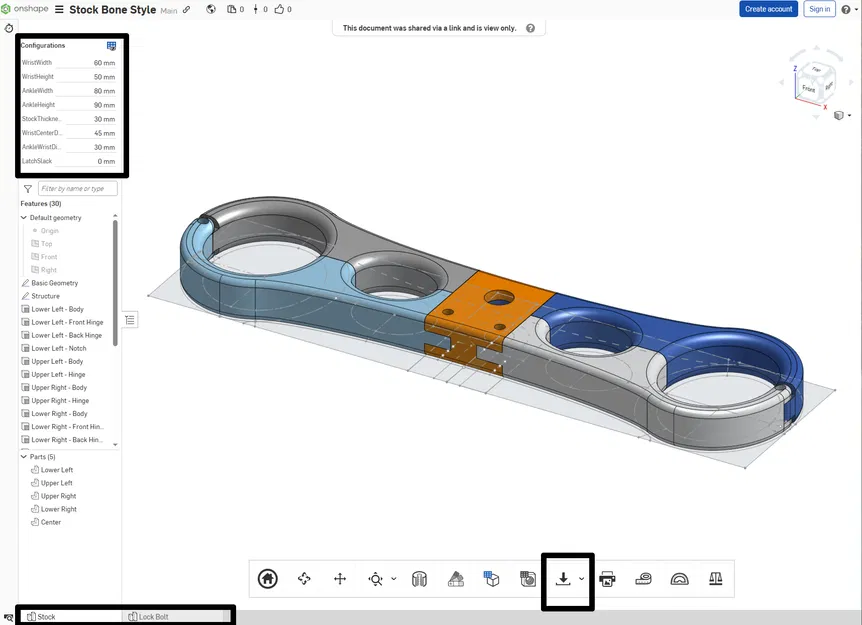Click the appearance swatches icon
Screen dimensions: 862x625
[456, 579]
